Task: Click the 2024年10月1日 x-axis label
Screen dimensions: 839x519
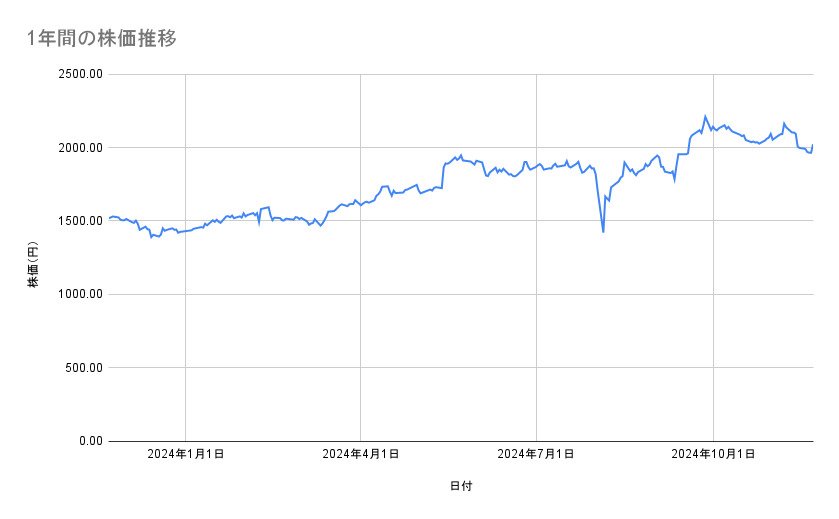Action: [713, 455]
